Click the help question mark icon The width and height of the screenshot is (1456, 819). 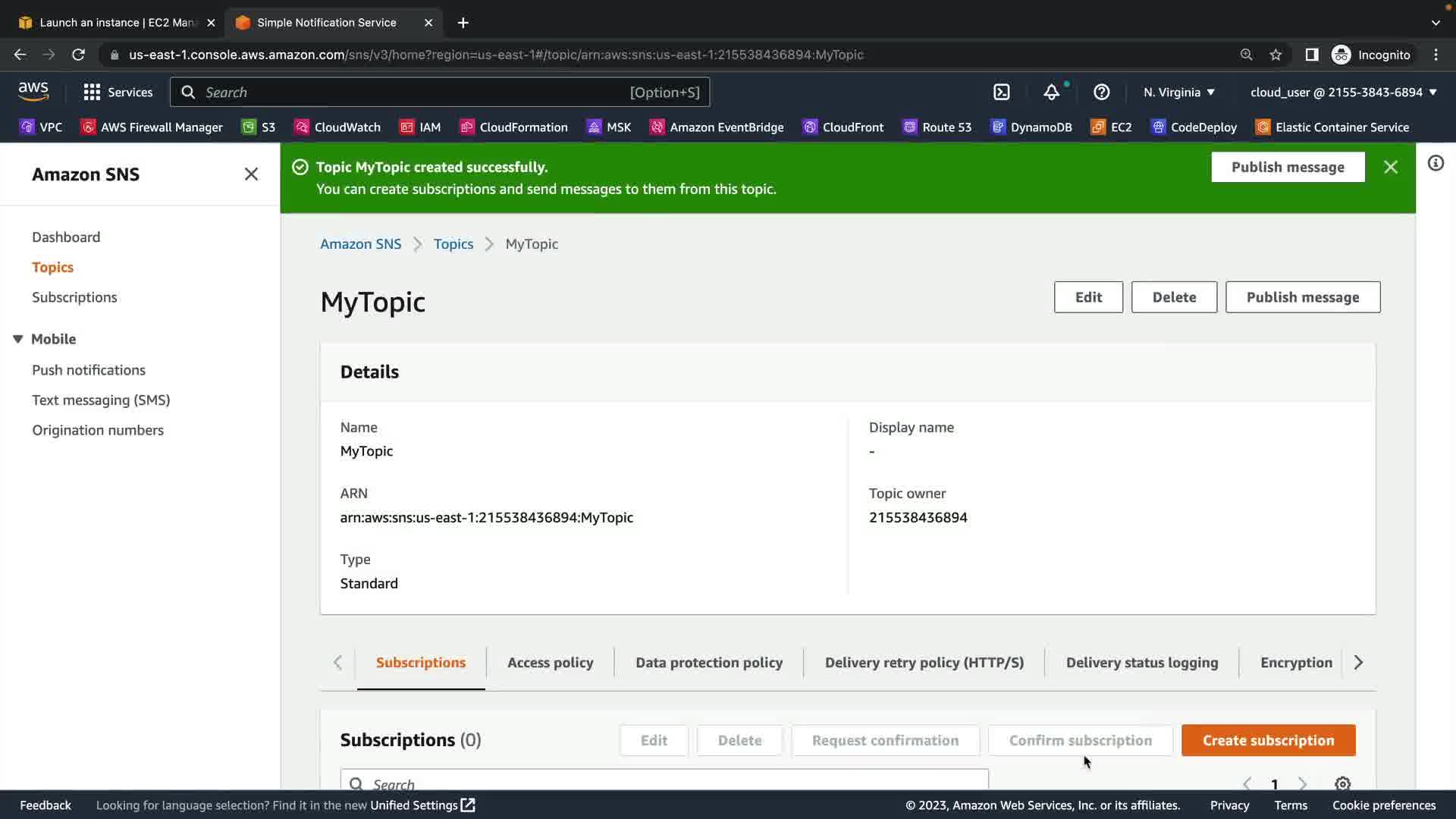pos(1101,92)
